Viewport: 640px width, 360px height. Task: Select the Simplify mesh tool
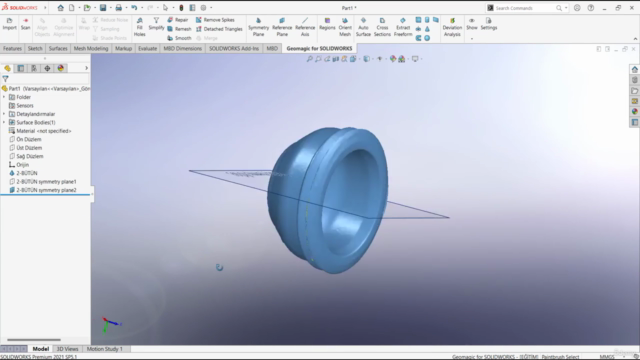156,24
